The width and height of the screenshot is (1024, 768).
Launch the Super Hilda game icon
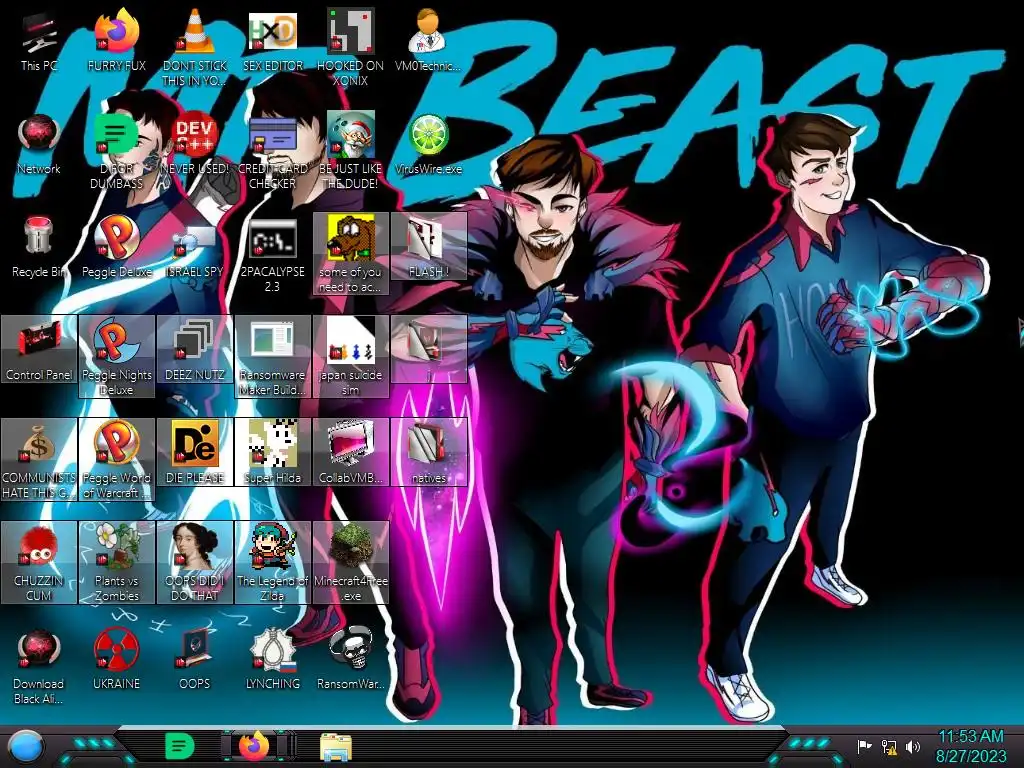pos(272,453)
